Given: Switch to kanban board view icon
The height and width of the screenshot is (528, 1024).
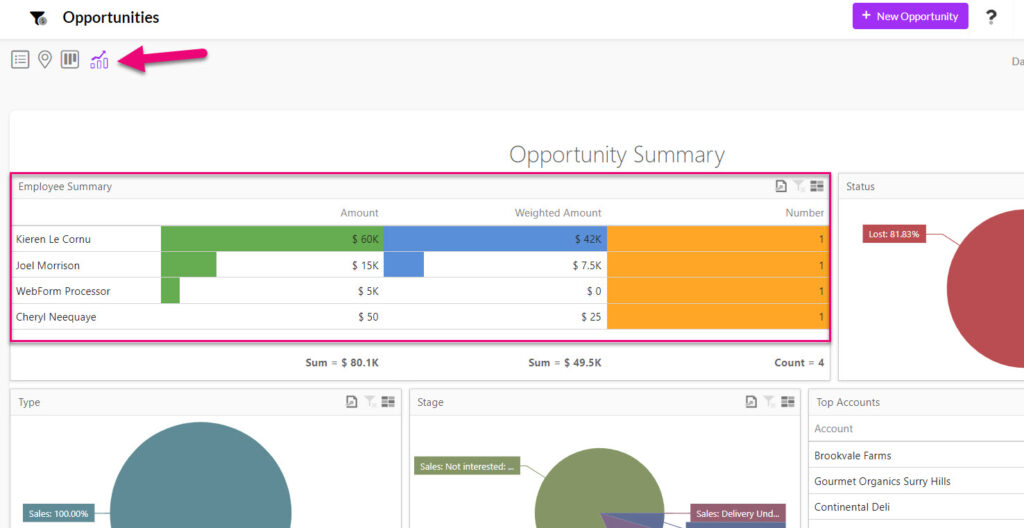Looking at the screenshot, I should tap(70, 59).
